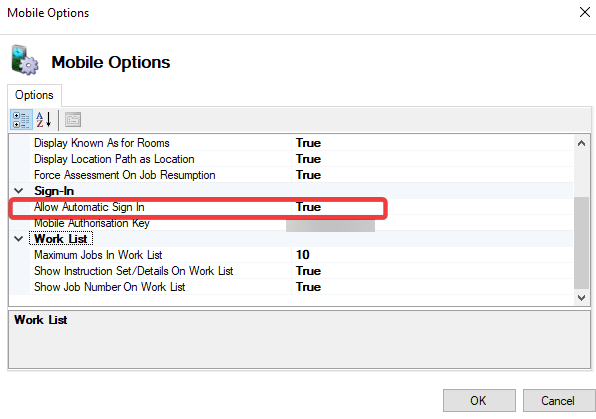
Task: Collapse the Sign-In category
Action: (x=19, y=191)
